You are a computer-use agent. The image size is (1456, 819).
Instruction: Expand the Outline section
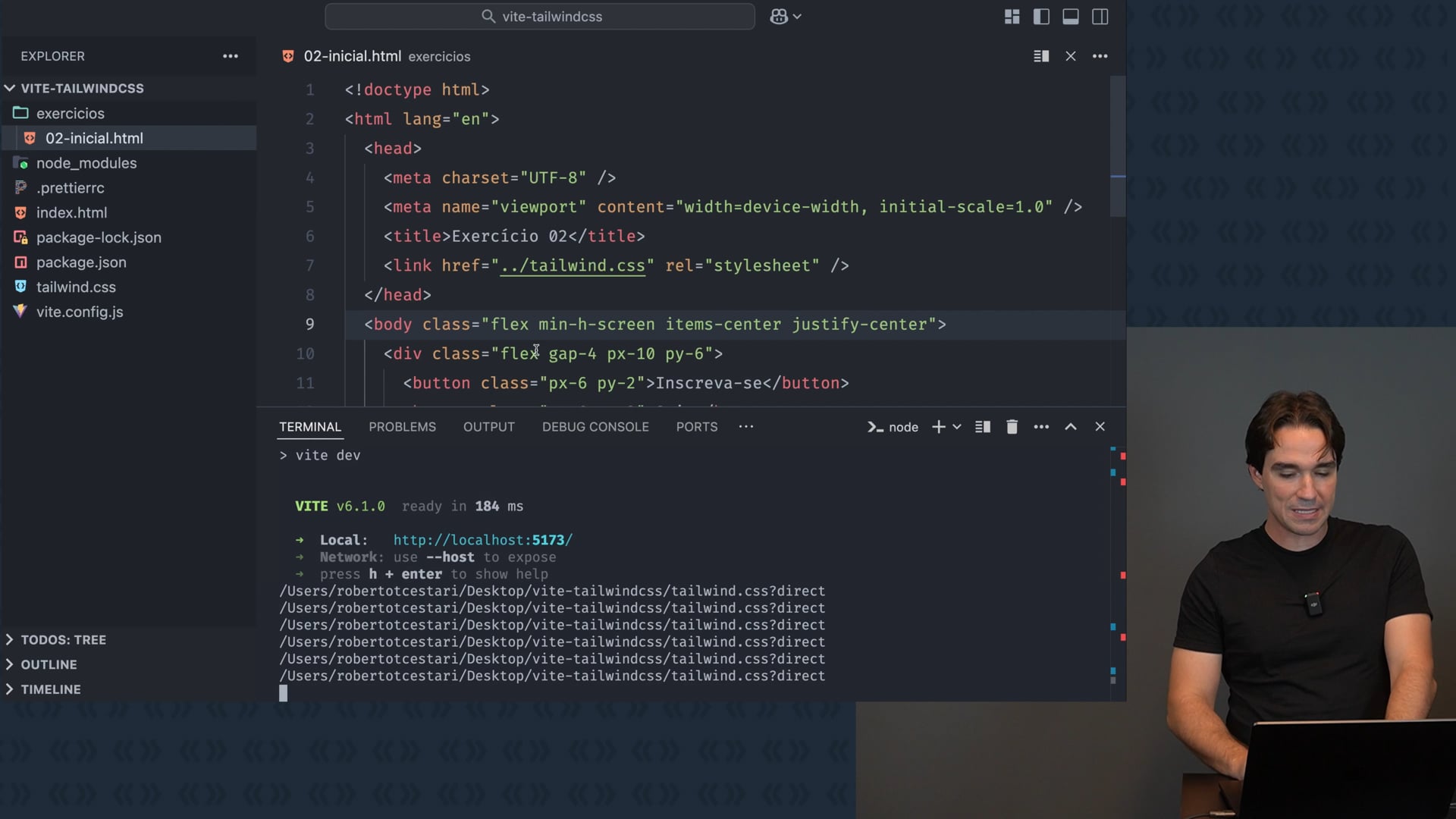[x=49, y=664]
